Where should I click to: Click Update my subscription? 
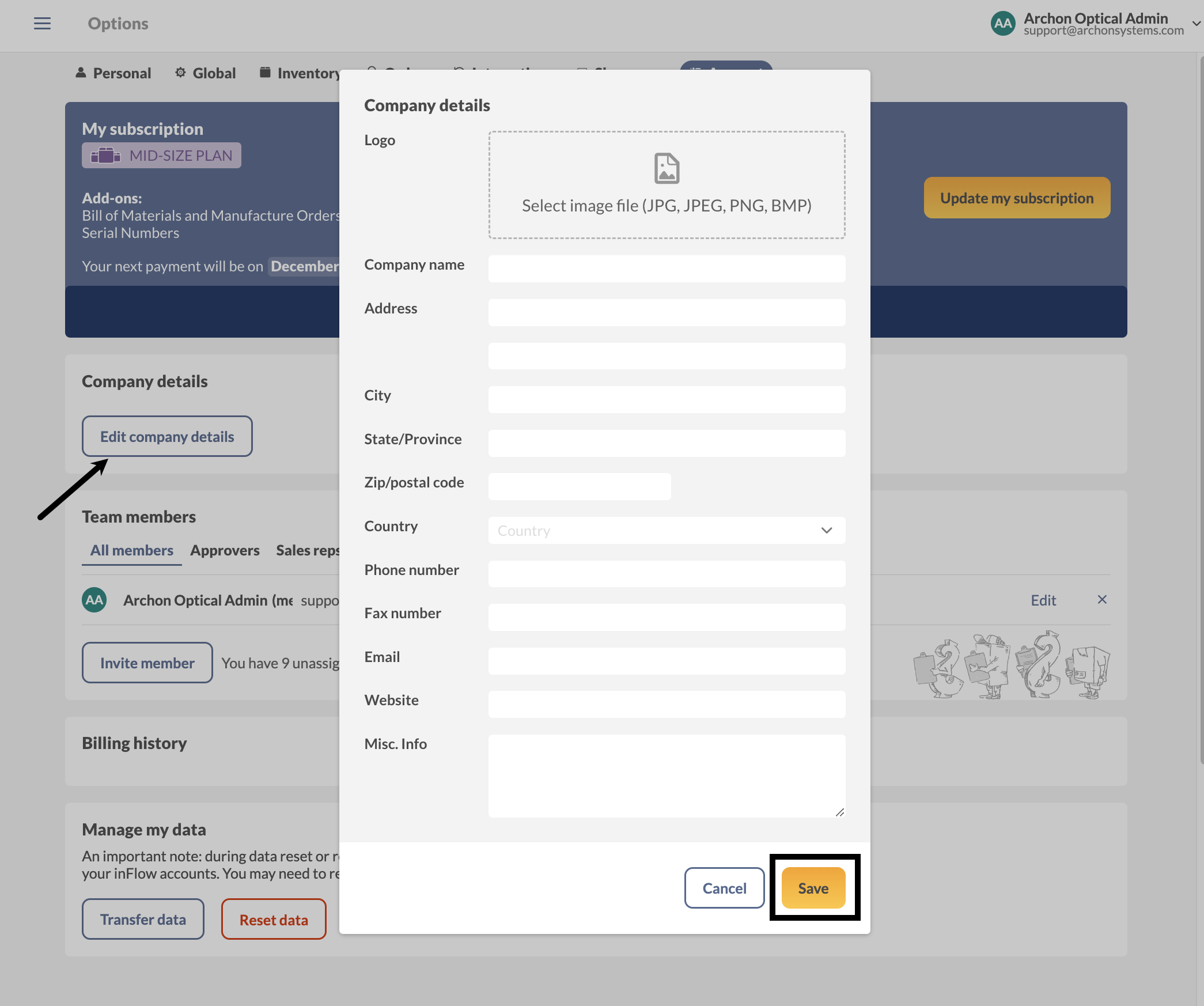[1017, 198]
